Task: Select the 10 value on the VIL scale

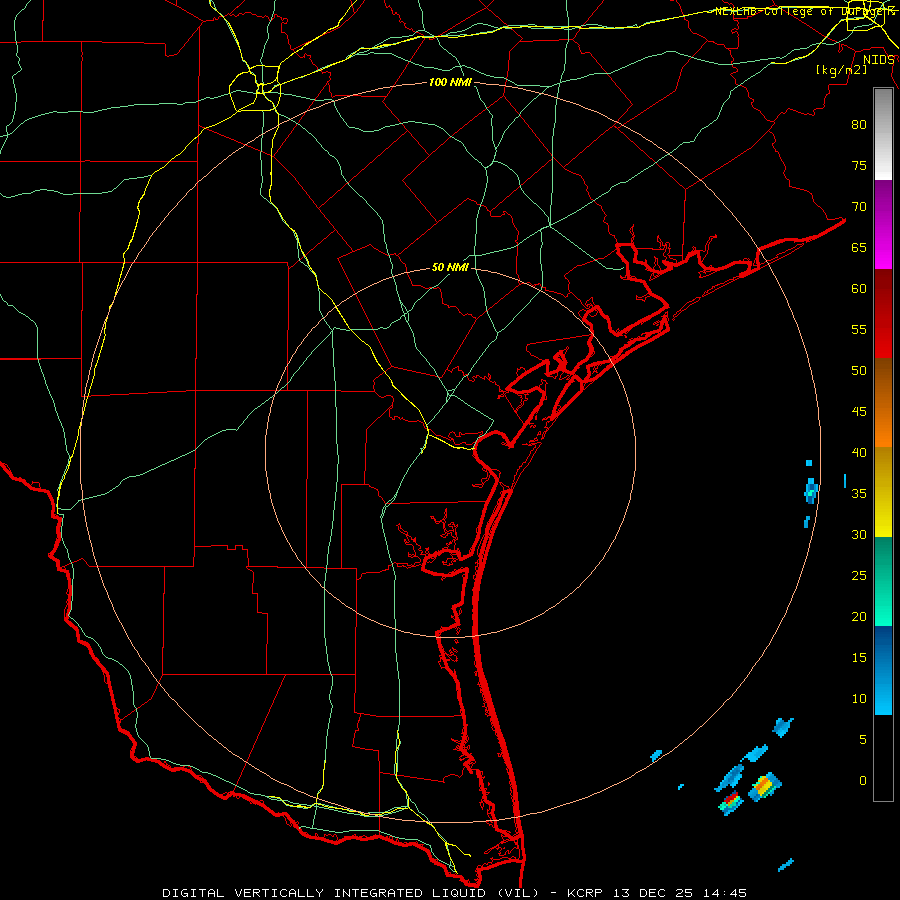Action: click(x=859, y=699)
